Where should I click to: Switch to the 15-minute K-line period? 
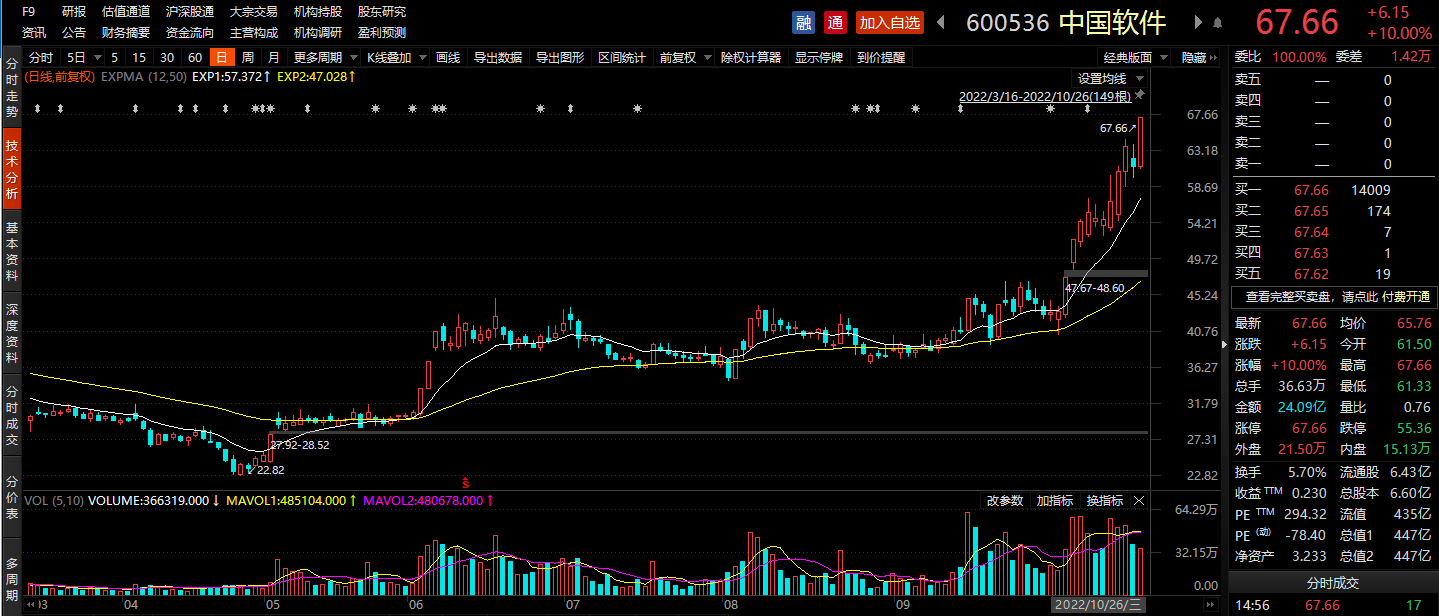tap(139, 58)
